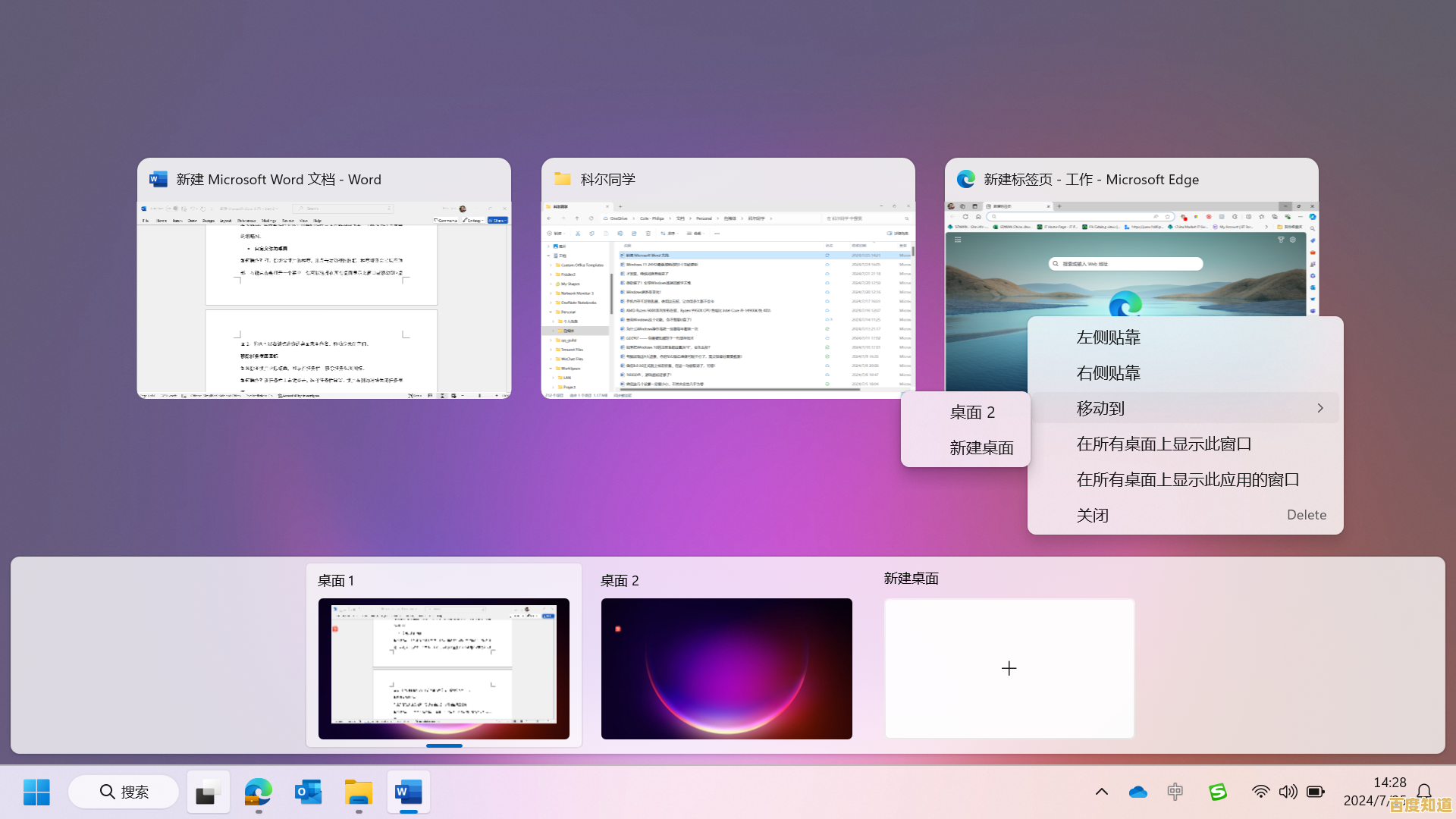The width and height of the screenshot is (1456, 819).
Task: Click the Wi-Fi icon in the system tray
Action: pyautogui.click(x=1261, y=792)
